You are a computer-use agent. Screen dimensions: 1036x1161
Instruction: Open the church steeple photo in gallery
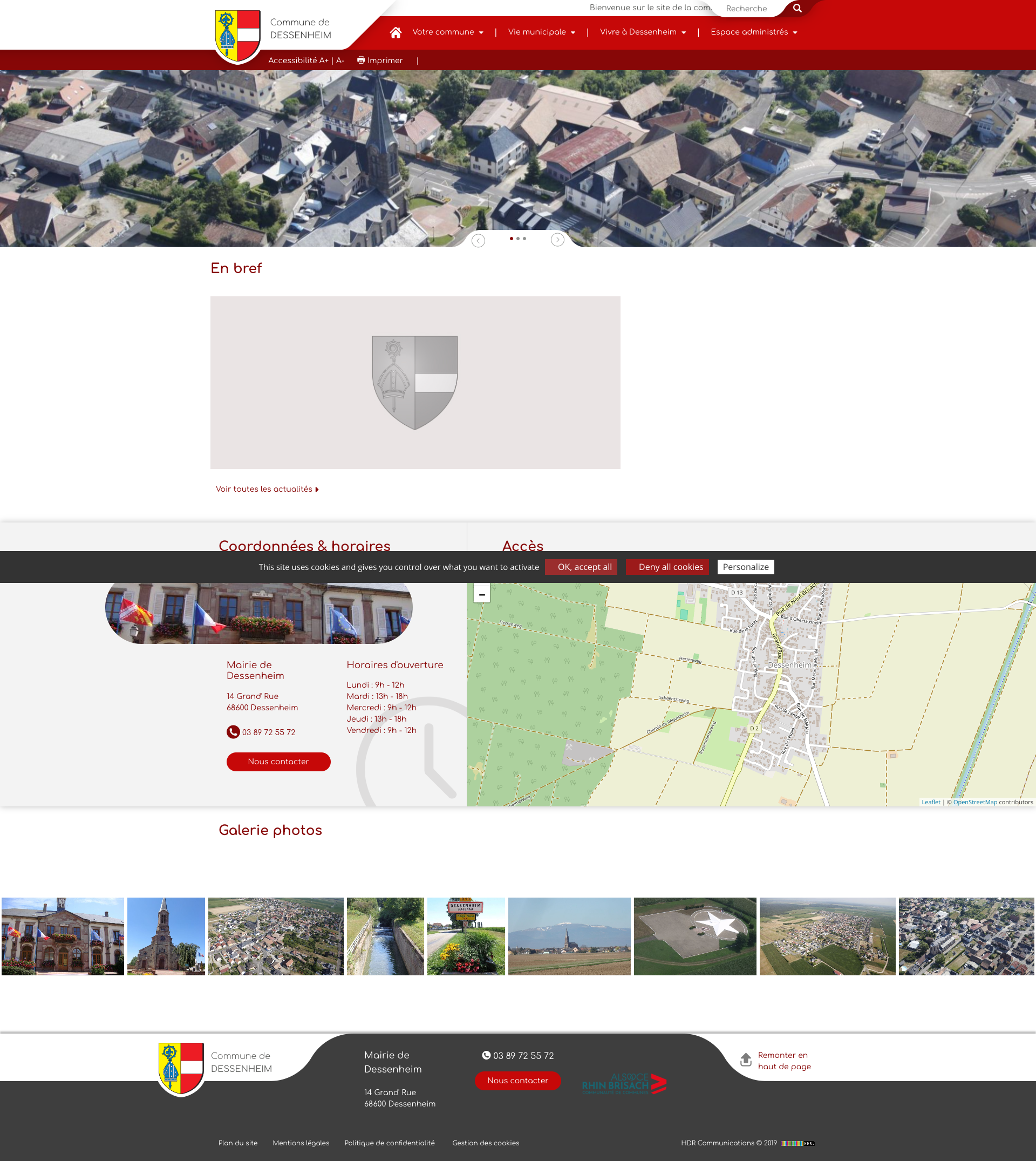click(166, 936)
